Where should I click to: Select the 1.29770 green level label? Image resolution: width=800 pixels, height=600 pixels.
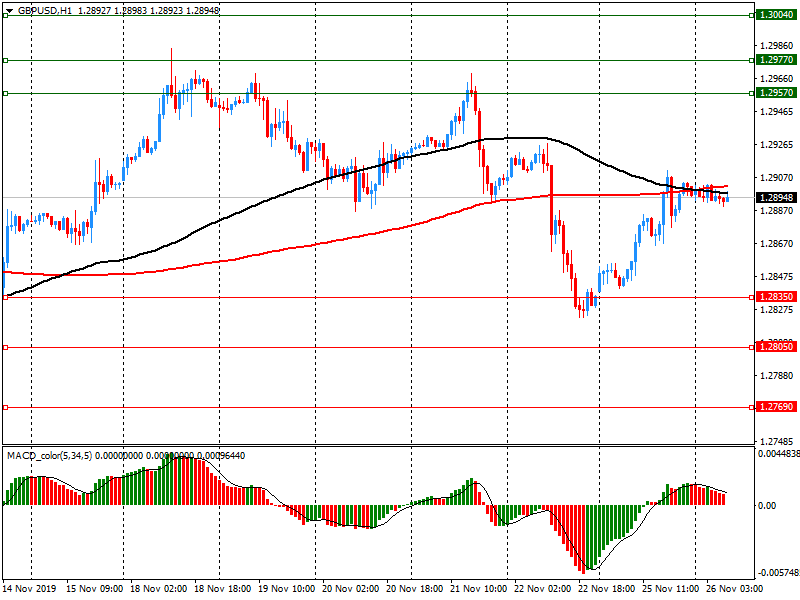(x=776, y=60)
